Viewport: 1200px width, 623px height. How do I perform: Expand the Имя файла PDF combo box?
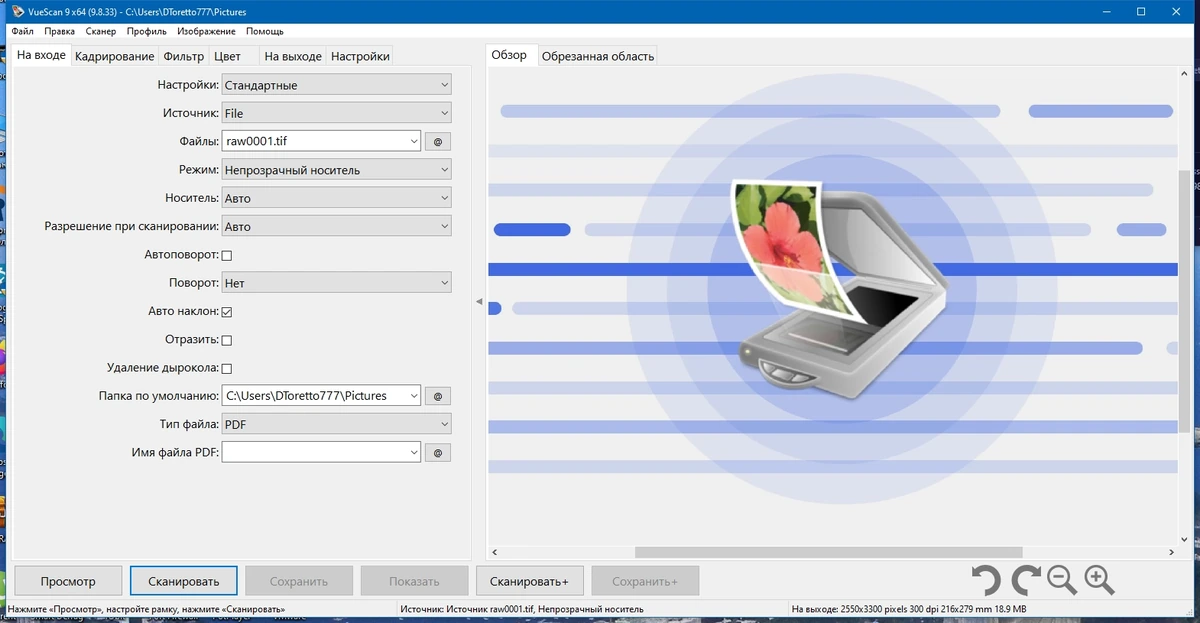pyautogui.click(x=413, y=453)
